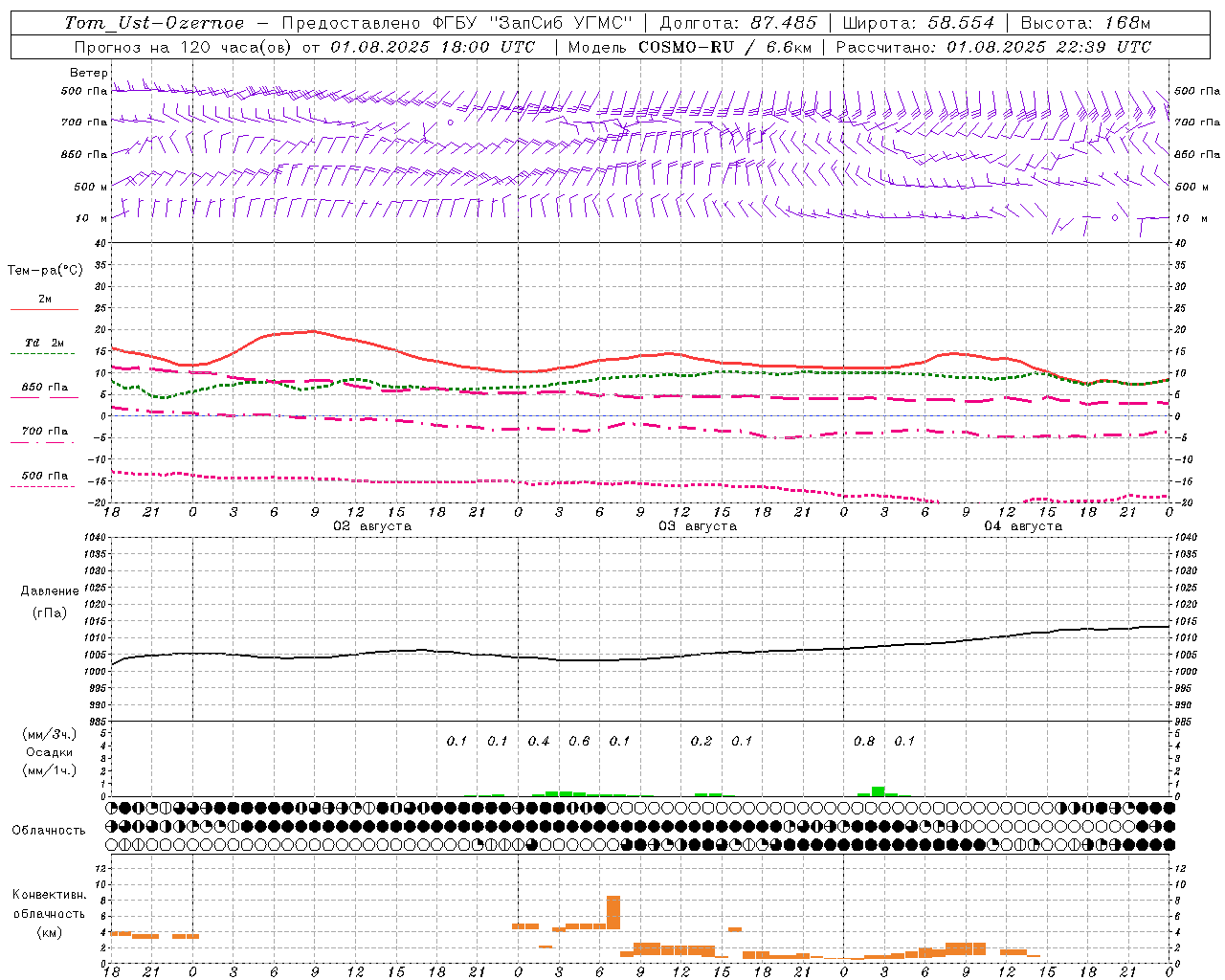Click the date label 02 августа

(x=372, y=526)
